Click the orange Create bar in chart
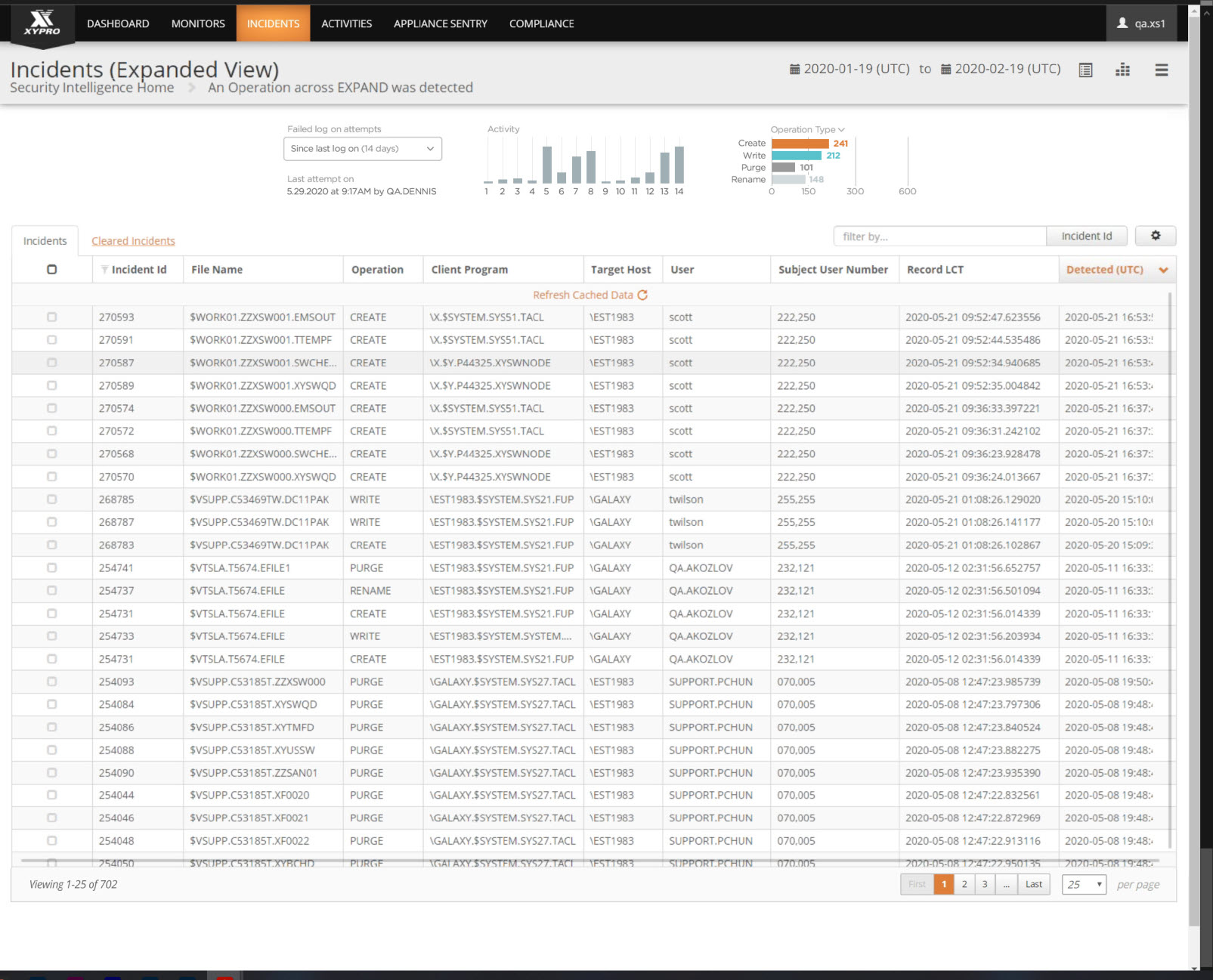The width and height of the screenshot is (1213, 980). (x=800, y=143)
